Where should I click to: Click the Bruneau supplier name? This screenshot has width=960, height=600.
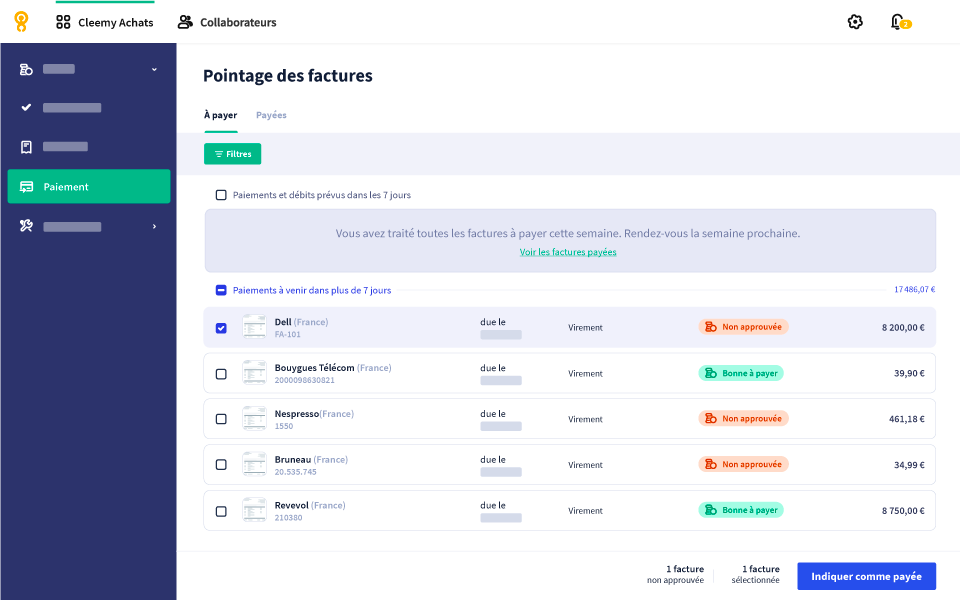[x=293, y=459]
